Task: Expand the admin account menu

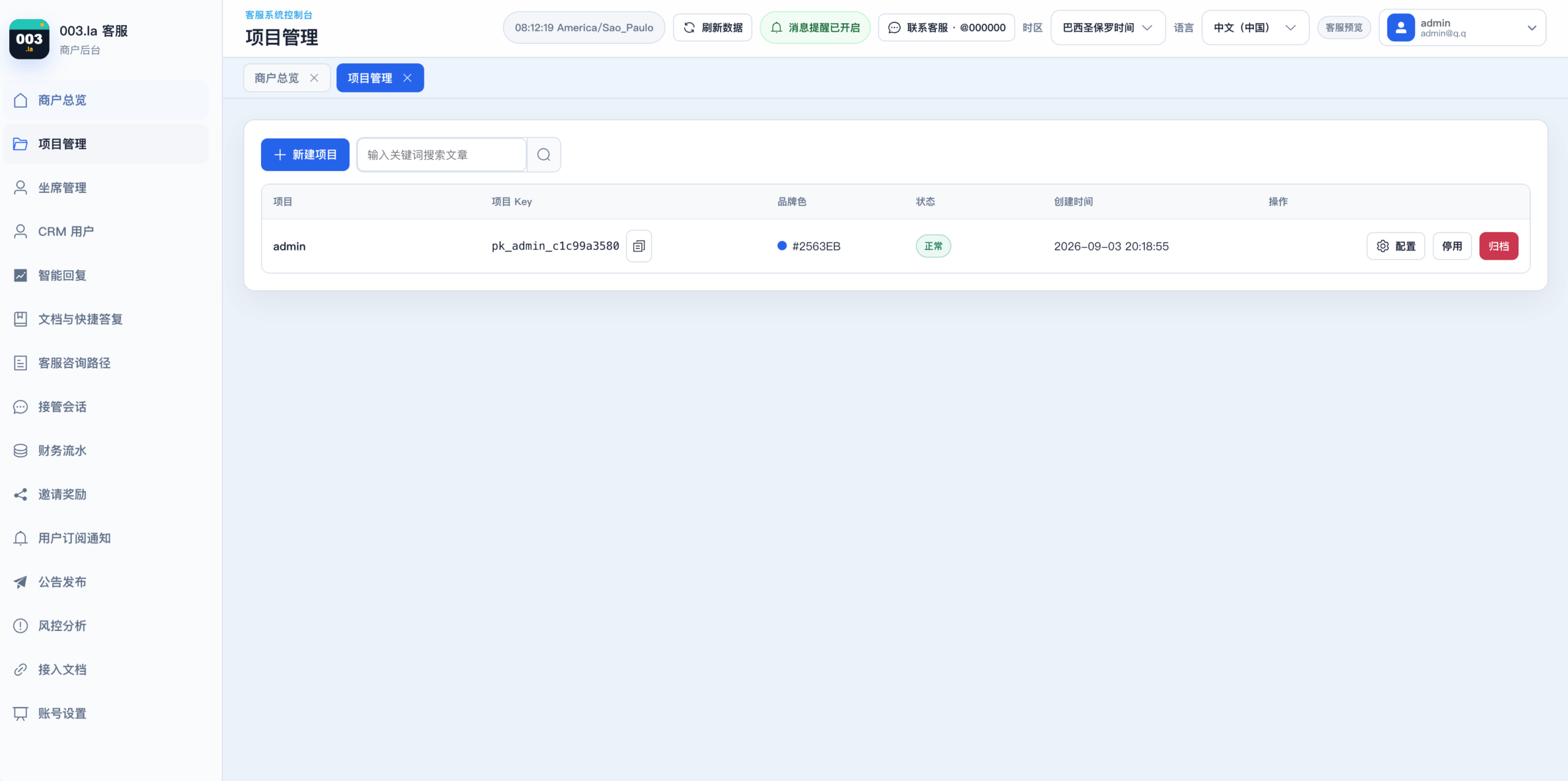Action: (1462, 28)
